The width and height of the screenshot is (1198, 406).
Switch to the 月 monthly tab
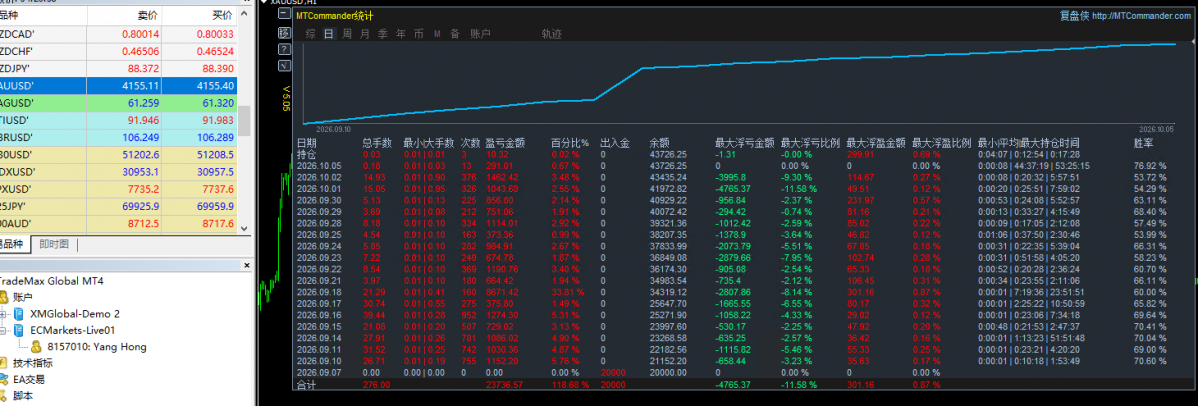click(x=364, y=34)
